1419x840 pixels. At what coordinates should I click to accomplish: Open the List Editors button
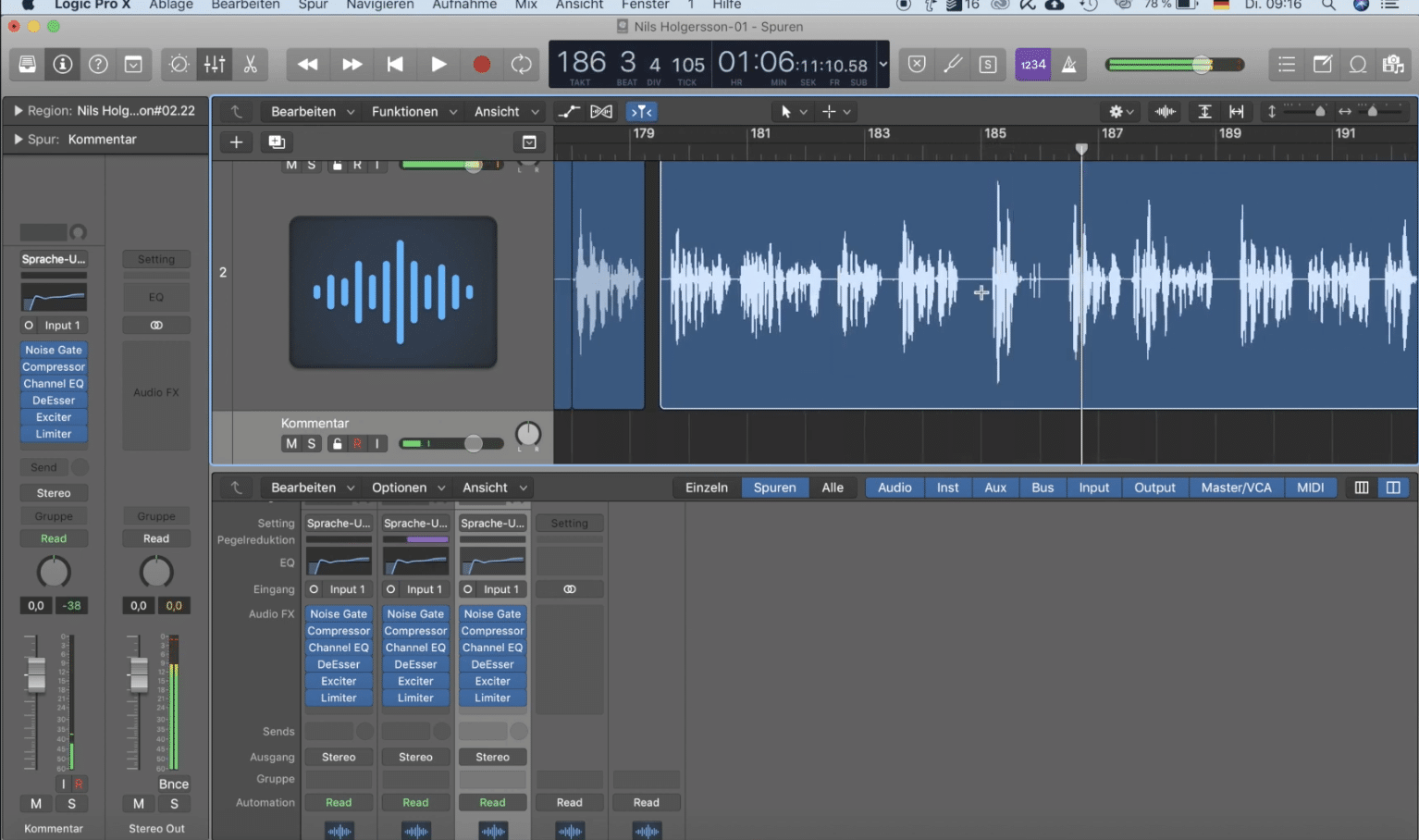pyautogui.click(x=1287, y=64)
